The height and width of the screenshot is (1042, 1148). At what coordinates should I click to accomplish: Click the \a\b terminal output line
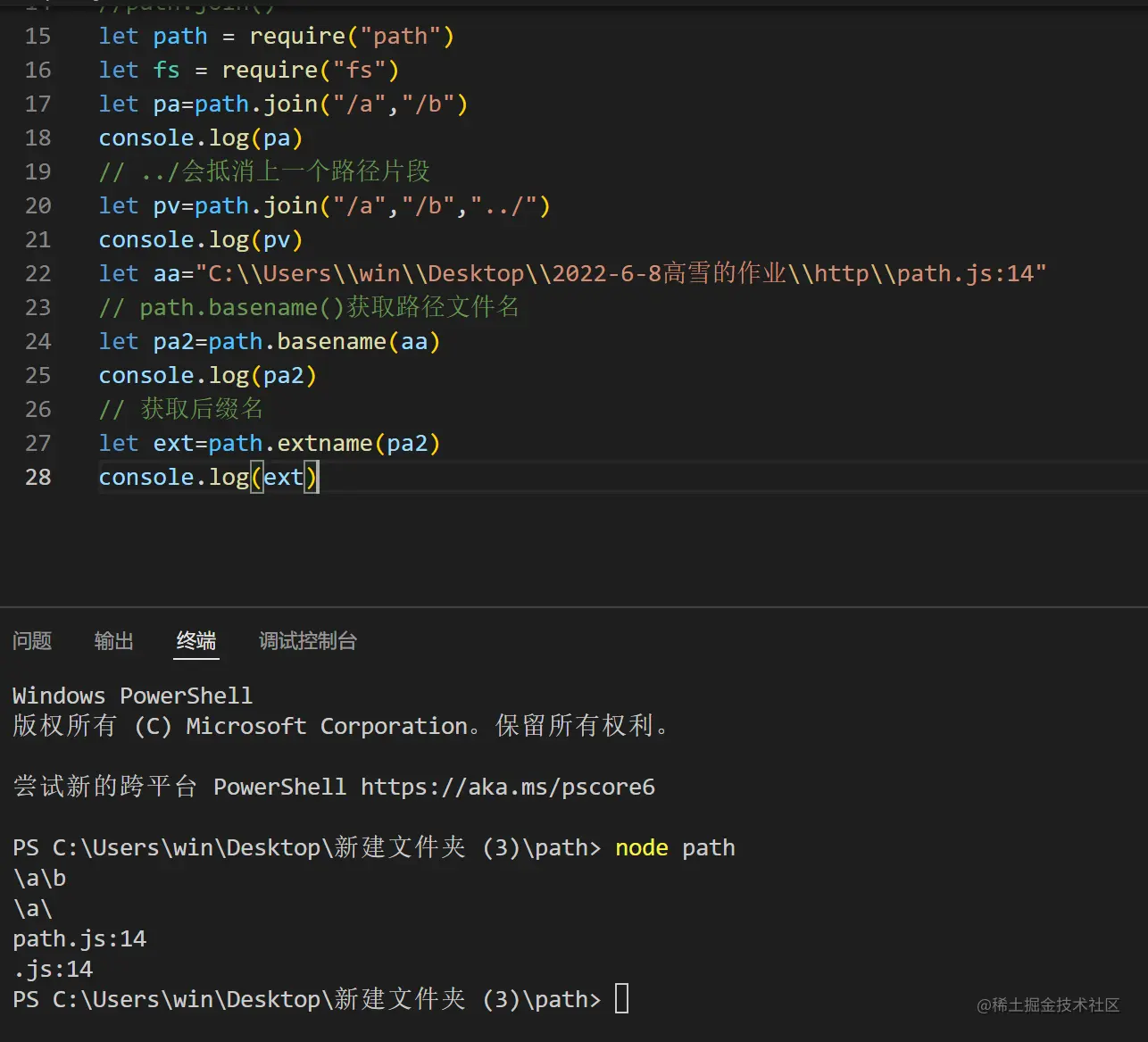tap(39, 878)
